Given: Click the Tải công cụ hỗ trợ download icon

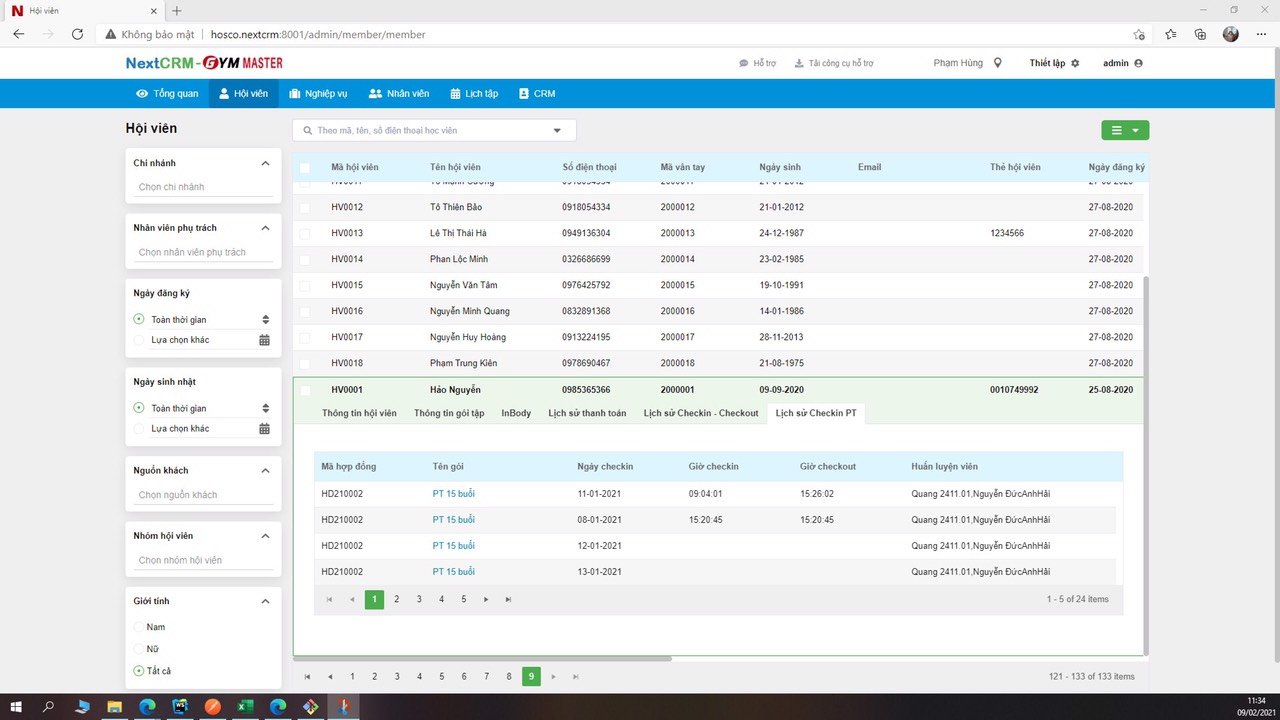Looking at the screenshot, I should 799,63.
